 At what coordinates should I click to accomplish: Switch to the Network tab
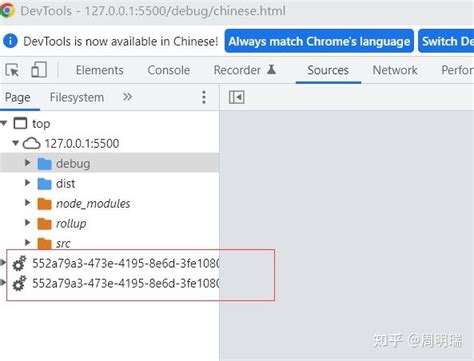pos(395,70)
